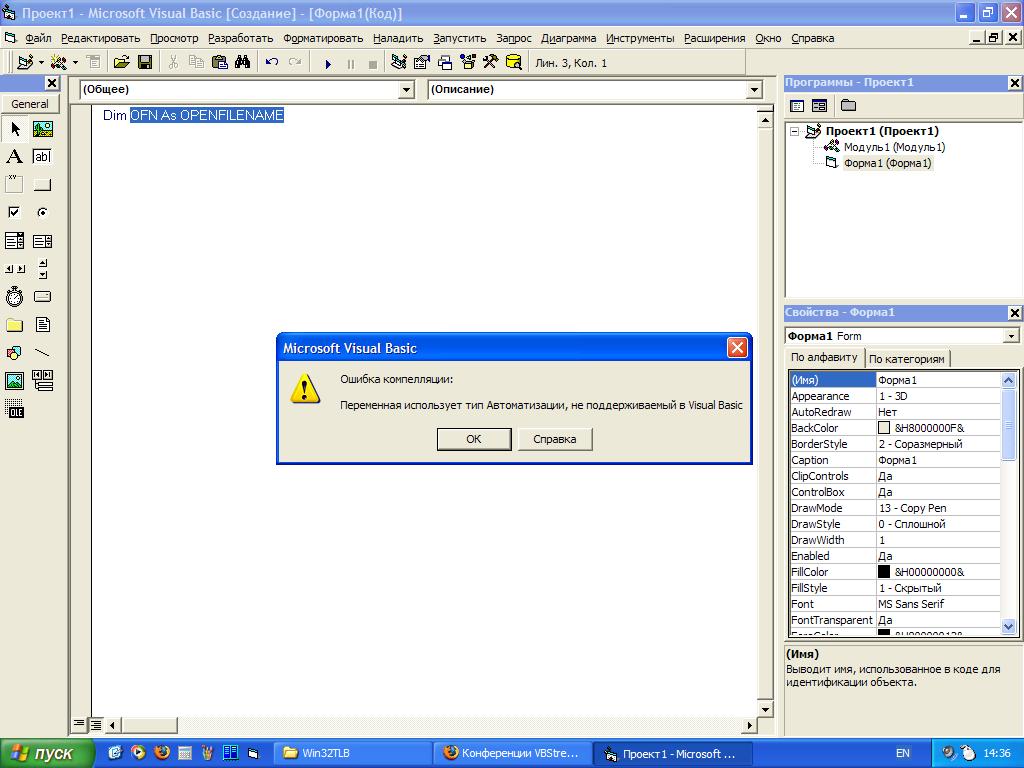Click the Object Browser toolbar icon
The width and height of the screenshot is (1024, 768).
click(468, 63)
